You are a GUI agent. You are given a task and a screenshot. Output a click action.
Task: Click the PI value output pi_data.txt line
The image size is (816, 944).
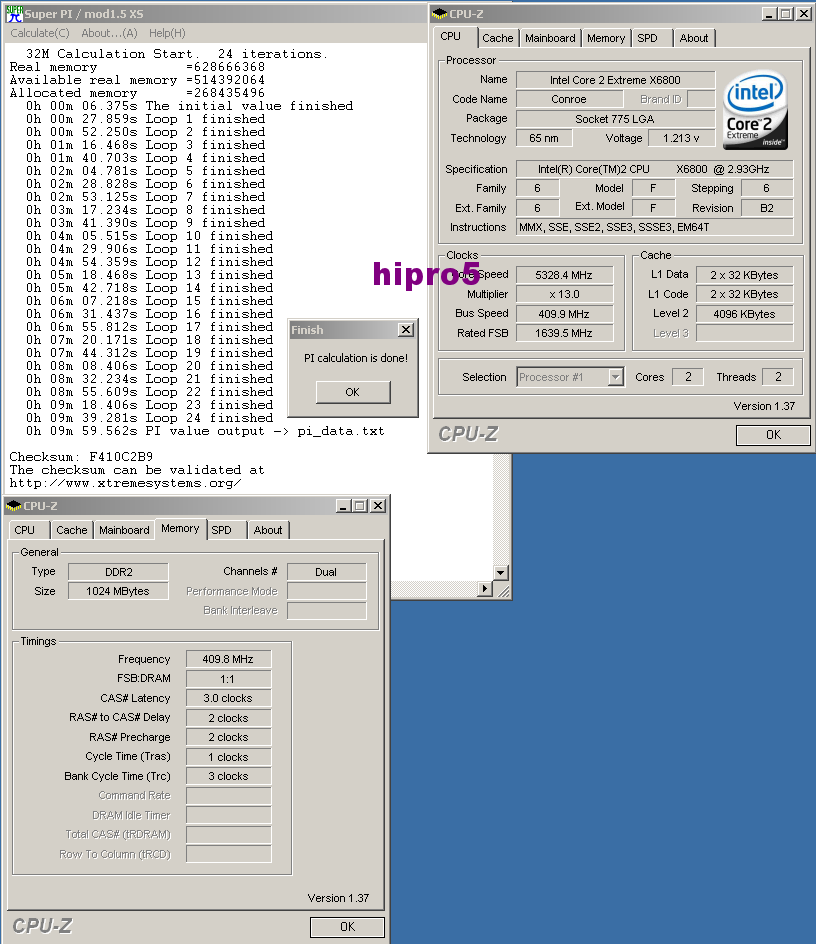tap(205, 431)
